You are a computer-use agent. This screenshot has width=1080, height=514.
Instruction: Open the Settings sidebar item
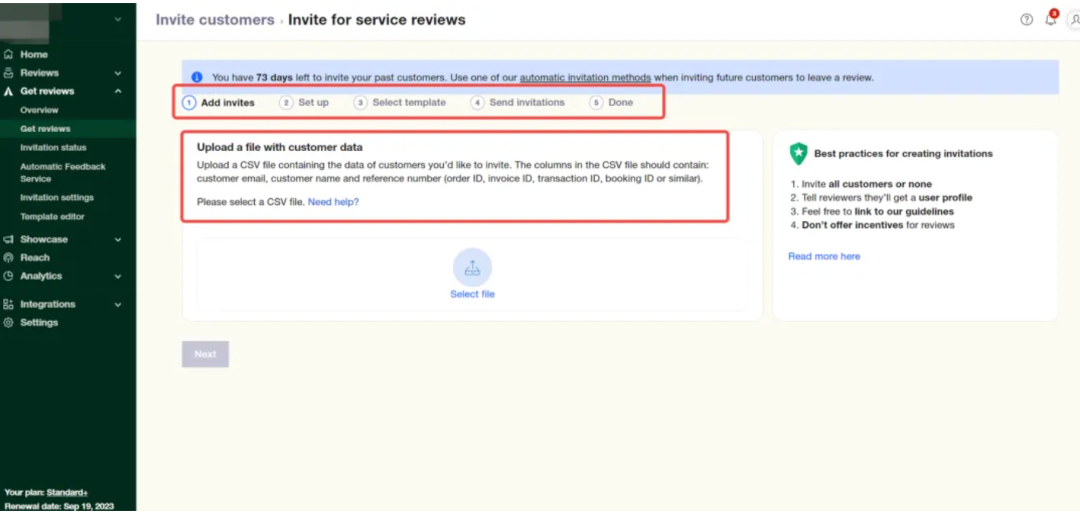coord(39,322)
